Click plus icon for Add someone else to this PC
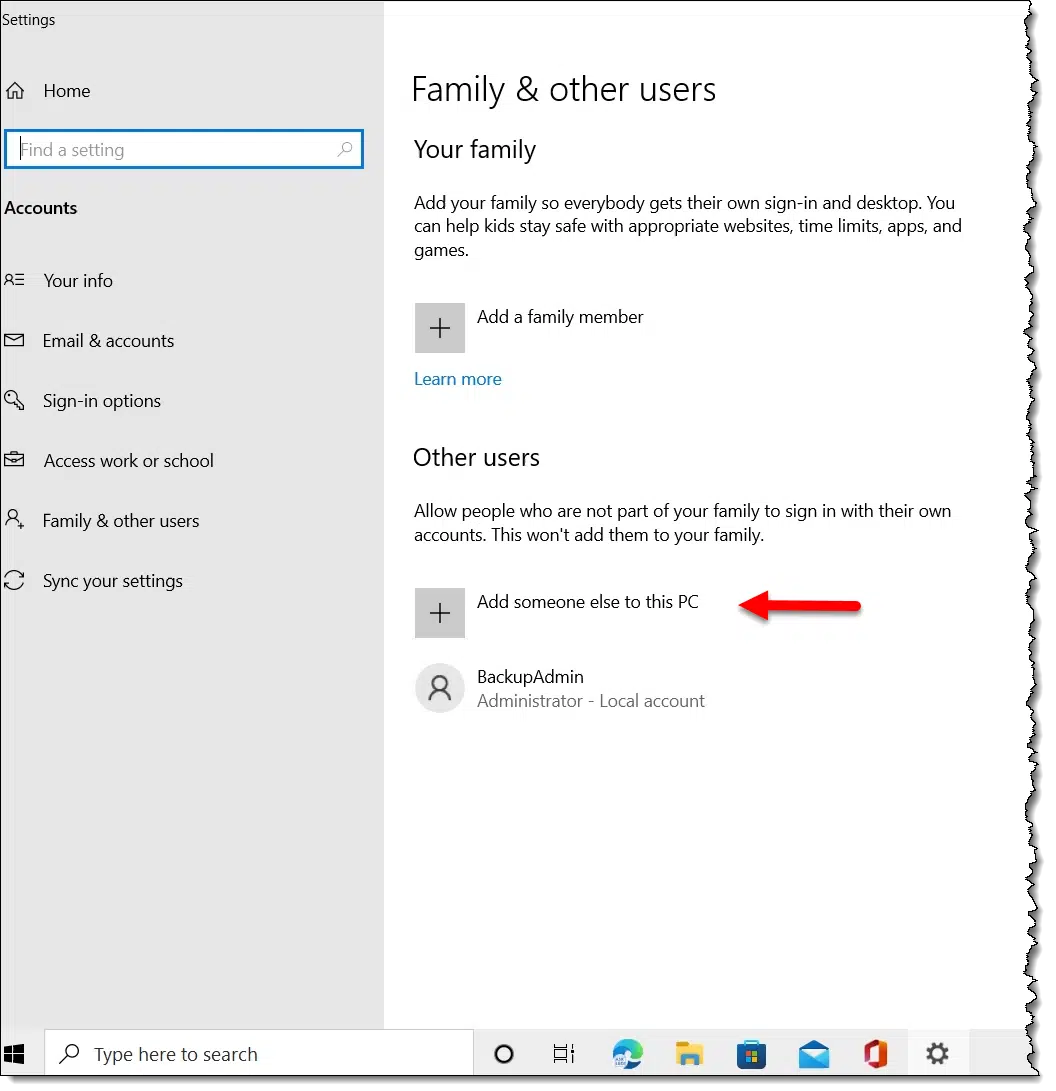Viewport: 1056px width, 1091px height. (440, 613)
